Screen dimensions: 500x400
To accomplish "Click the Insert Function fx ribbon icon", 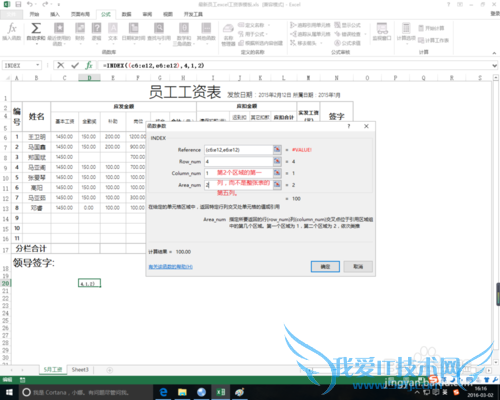I will tap(12, 32).
